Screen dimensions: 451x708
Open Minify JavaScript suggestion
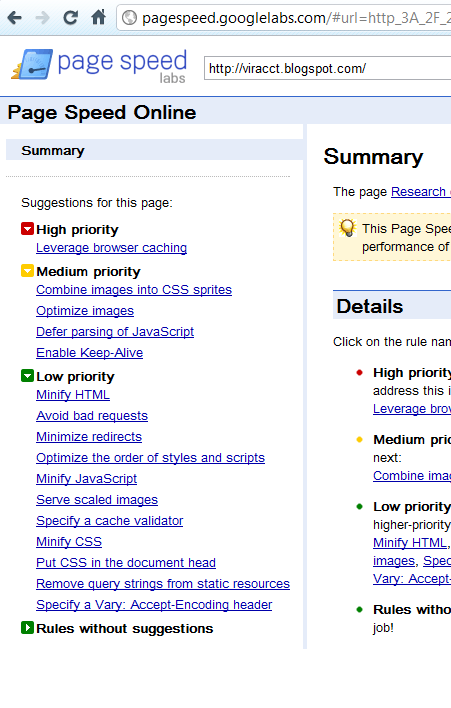pos(86,479)
